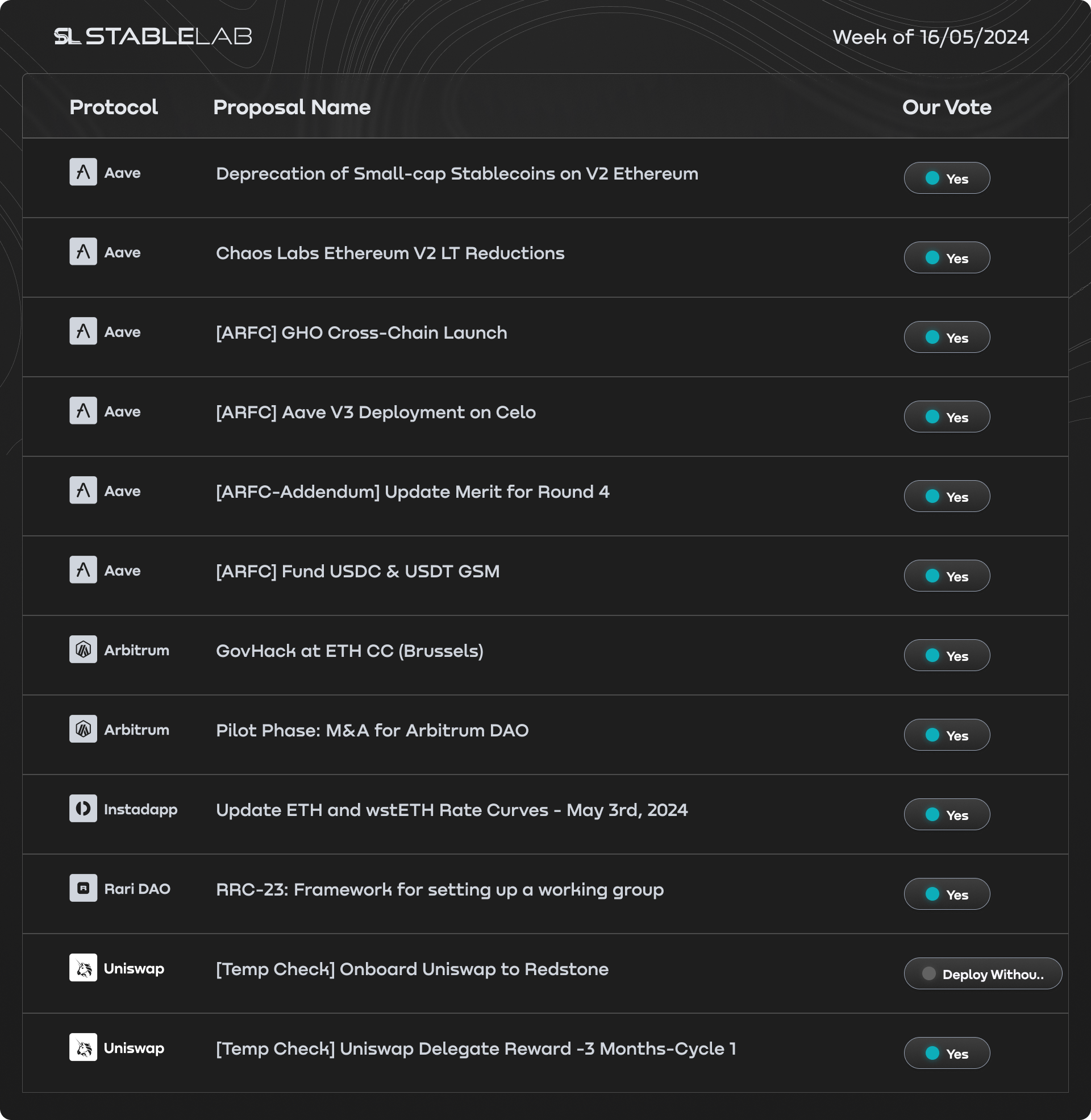Open 'Deprecation of Small-cap Stablecoins on V2 Ethereum'
1091x1120 pixels.
point(457,173)
